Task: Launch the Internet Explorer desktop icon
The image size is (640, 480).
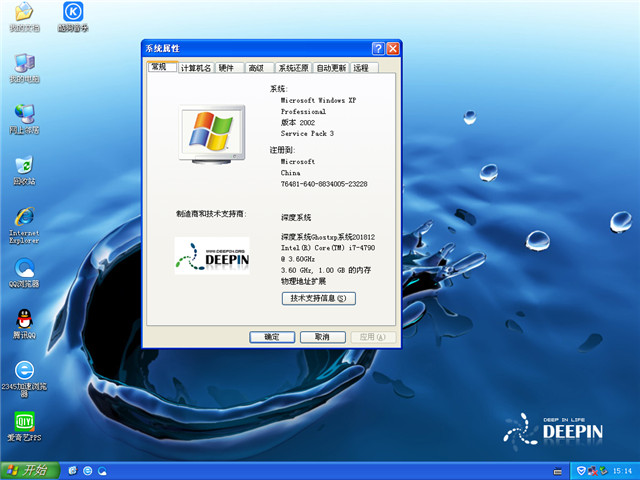Action: pos(24,225)
